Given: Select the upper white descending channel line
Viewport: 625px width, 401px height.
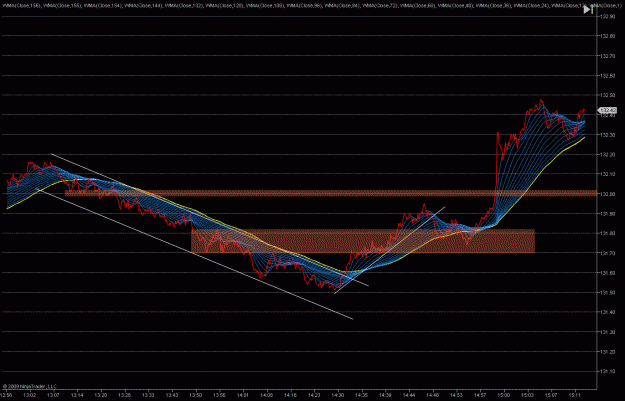Looking at the screenshot, I should click(x=209, y=220).
